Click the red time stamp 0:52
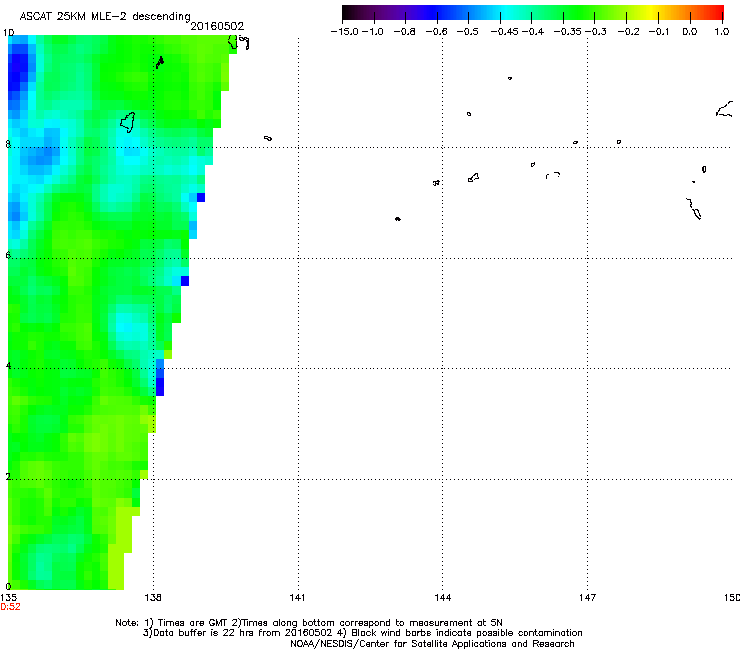Screen dimensions: 740x650 [10, 607]
